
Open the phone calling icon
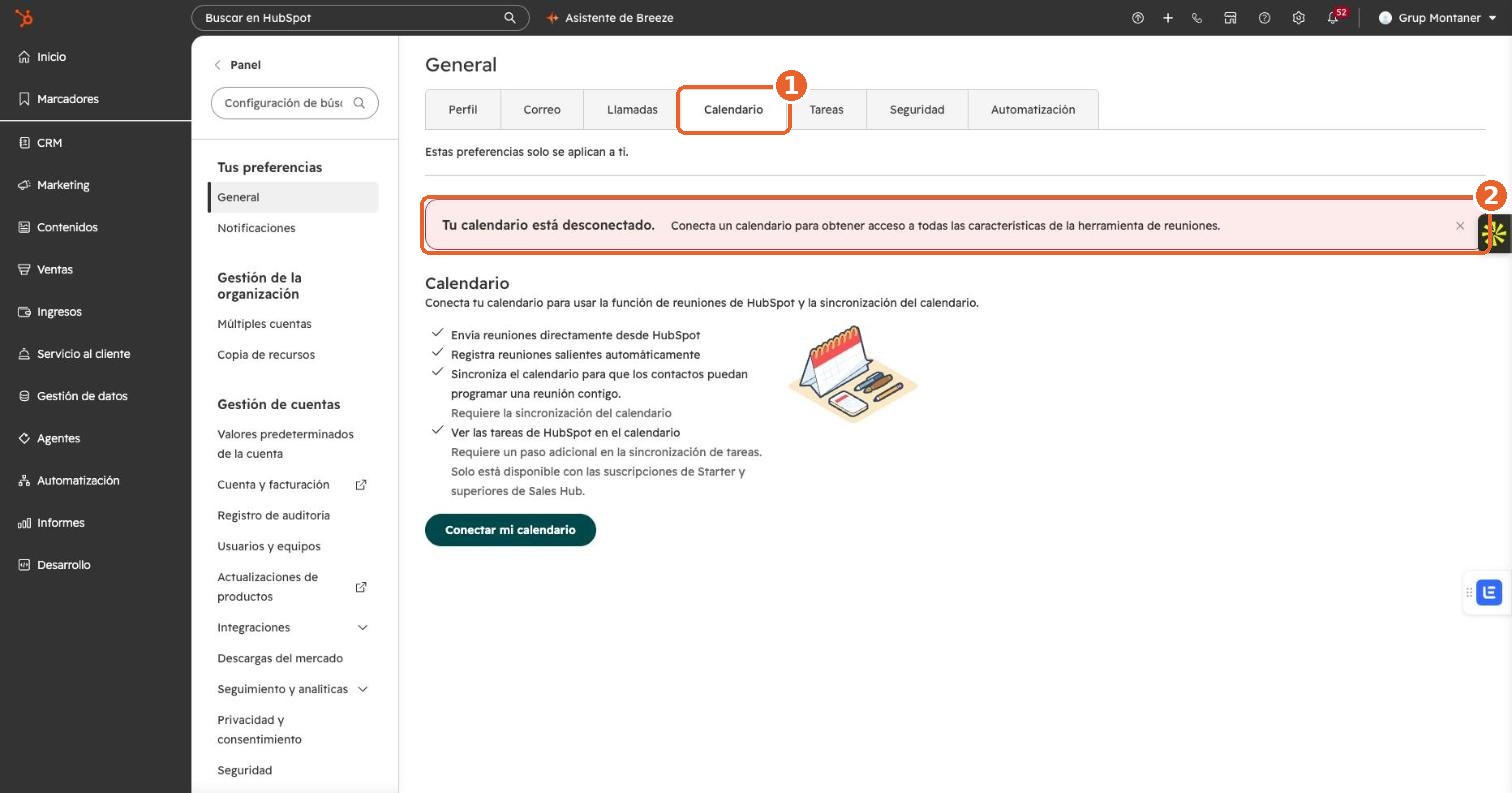click(x=1197, y=18)
